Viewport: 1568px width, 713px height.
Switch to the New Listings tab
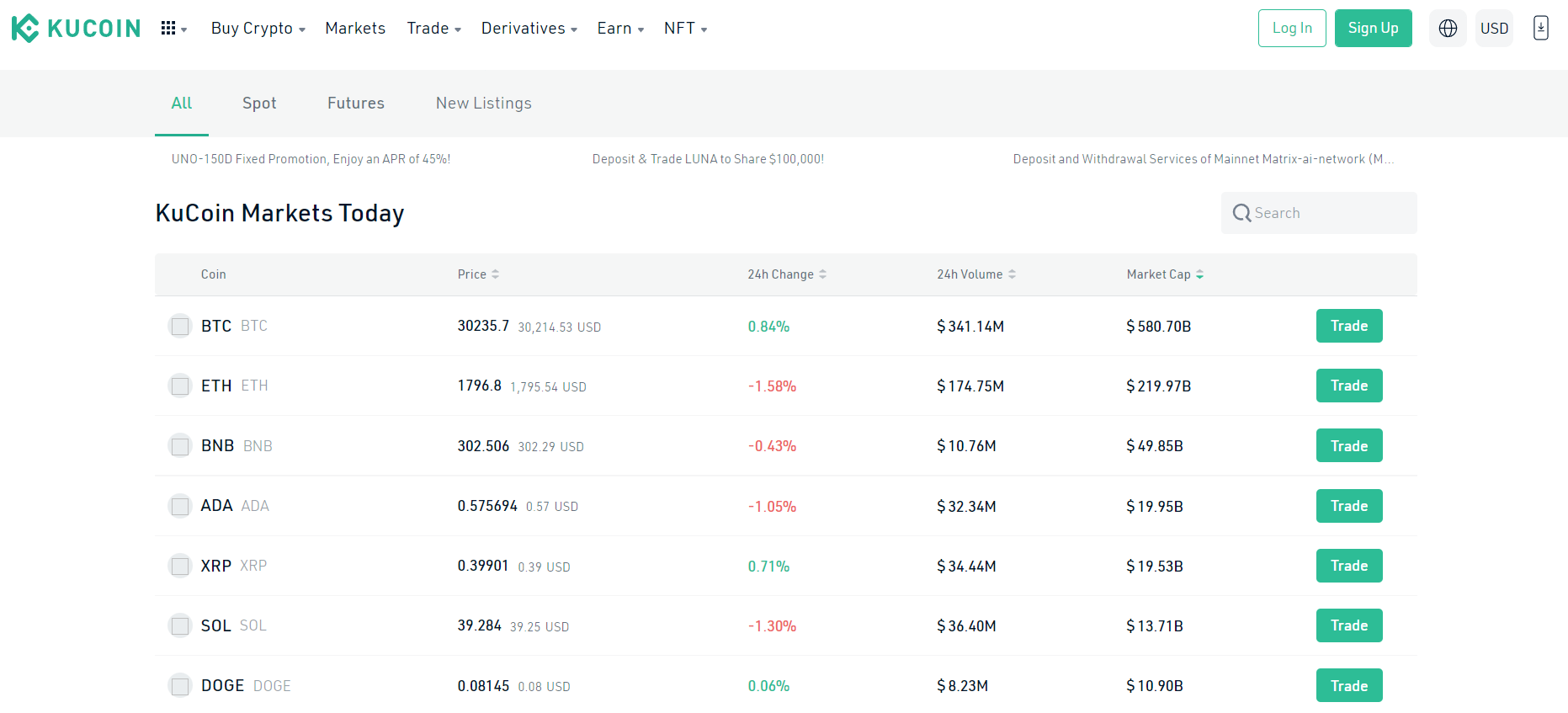coord(484,103)
